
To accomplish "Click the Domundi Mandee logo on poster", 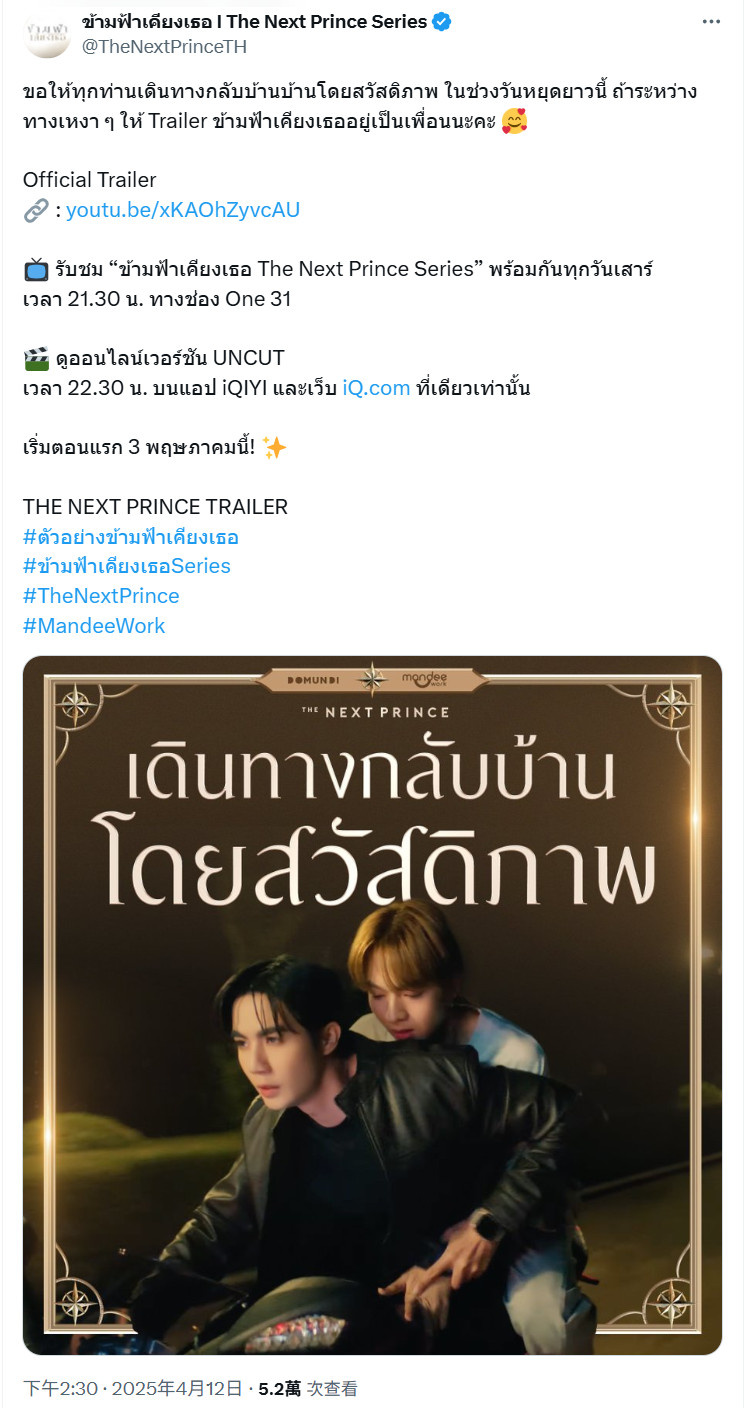I will [x=373, y=680].
